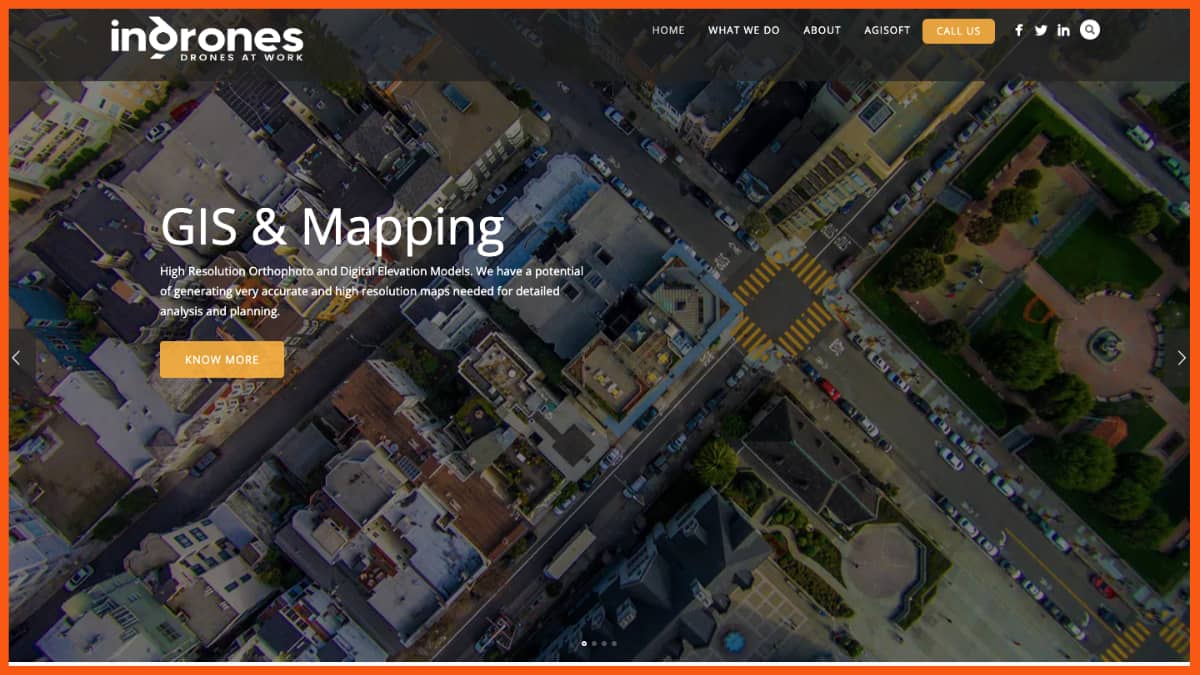Screen dimensions: 1200x675
Task: Click the Indrones logo
Action: (x=207, y=39)
